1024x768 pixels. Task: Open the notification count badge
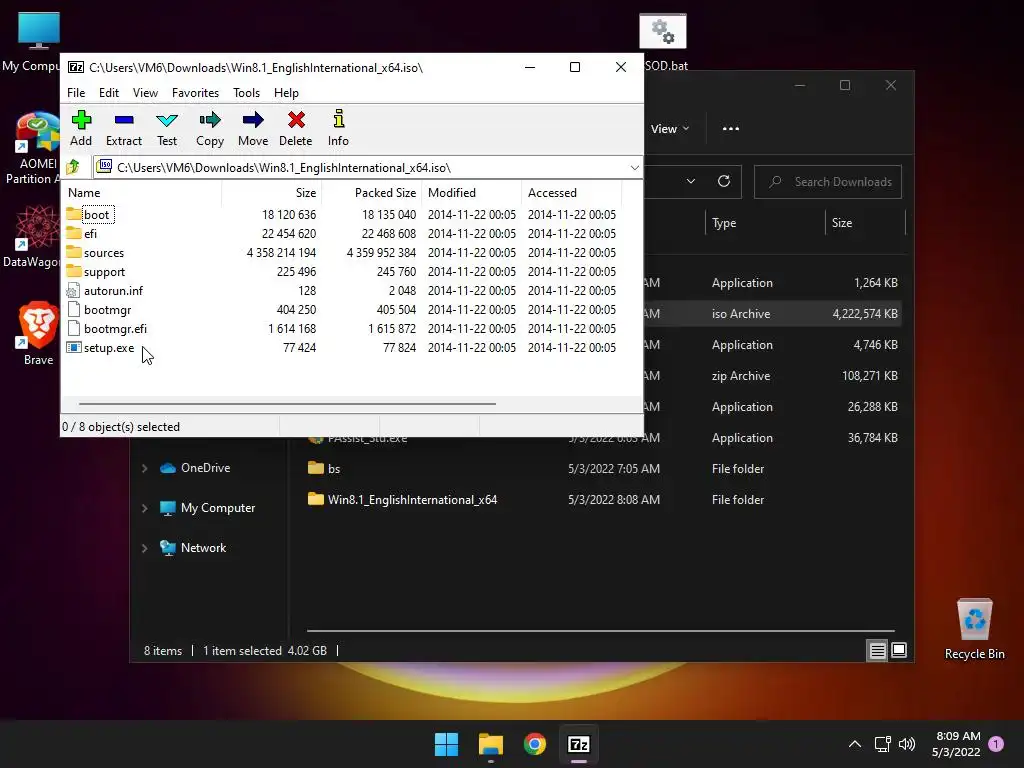(x=996, y=744)
